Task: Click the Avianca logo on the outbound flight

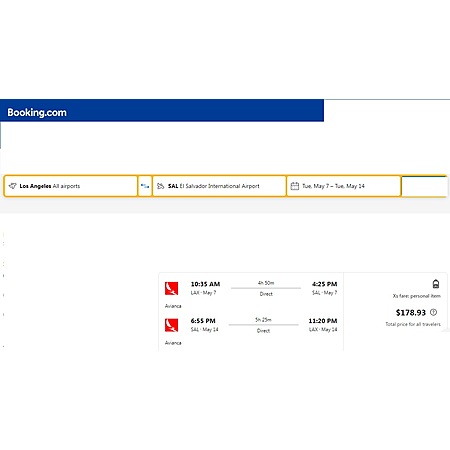Action: [171, 288]
